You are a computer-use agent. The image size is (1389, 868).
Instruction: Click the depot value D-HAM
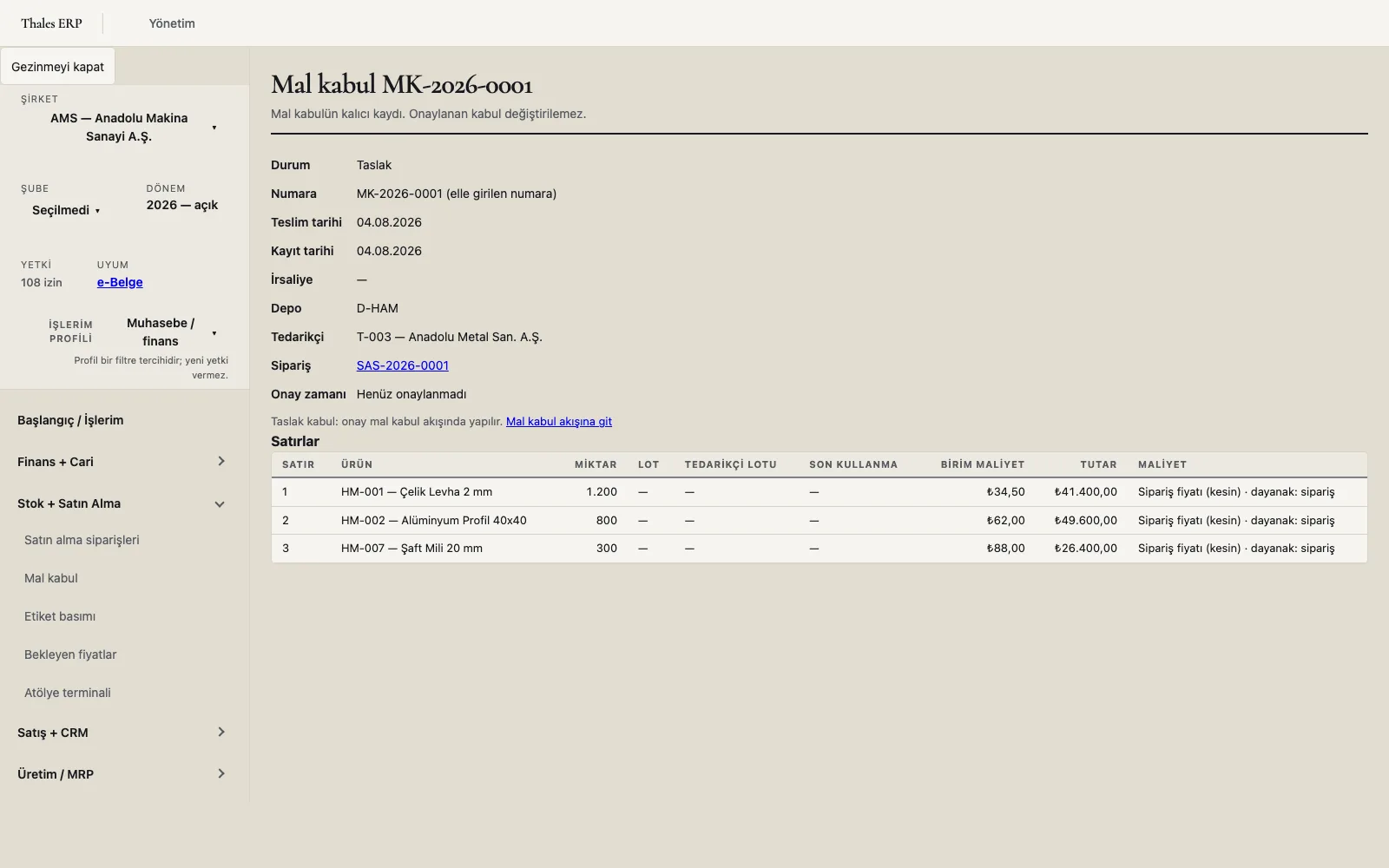click(378, 308)
